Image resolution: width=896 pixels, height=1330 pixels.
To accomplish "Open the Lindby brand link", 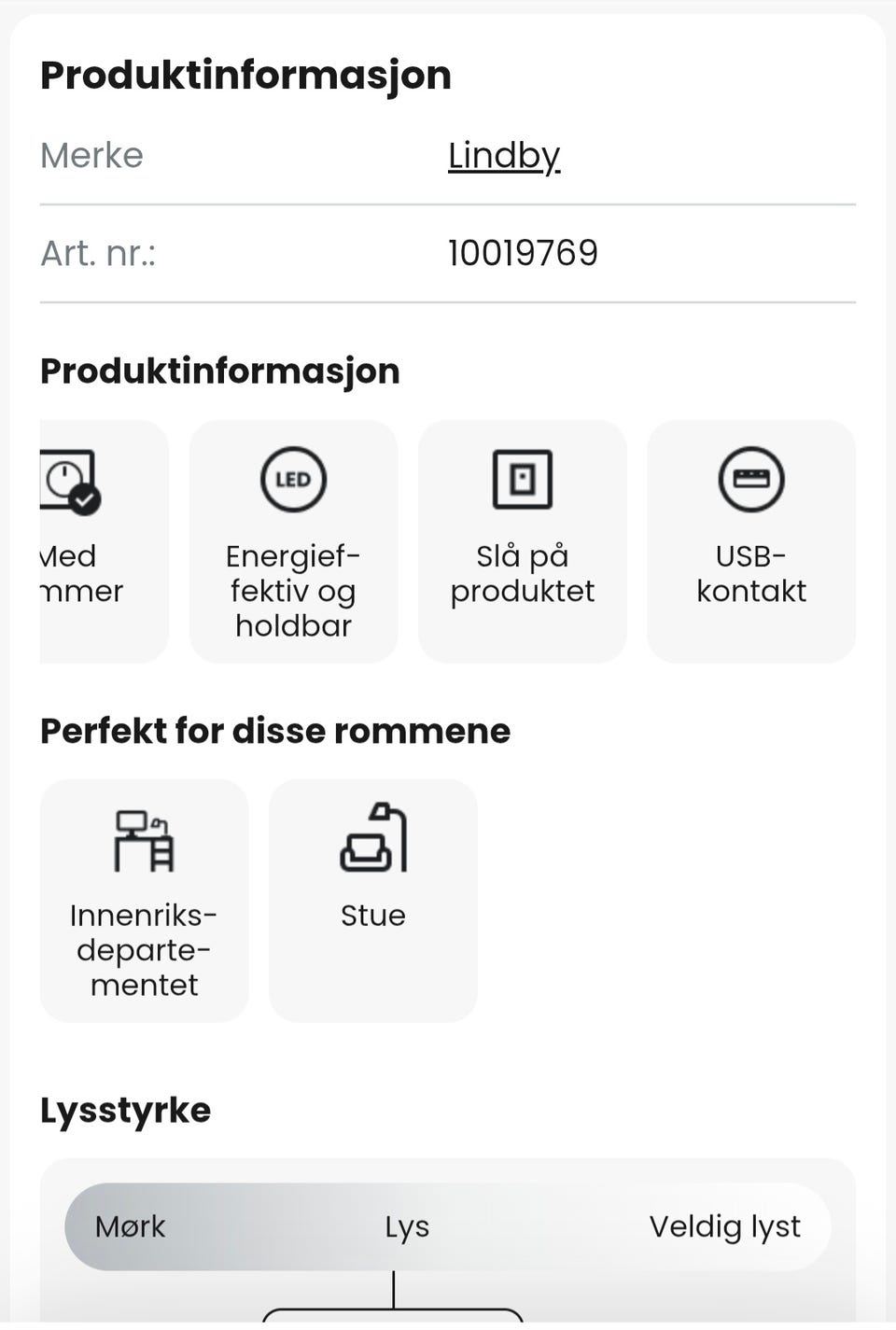I will click(x=504, y=155).
